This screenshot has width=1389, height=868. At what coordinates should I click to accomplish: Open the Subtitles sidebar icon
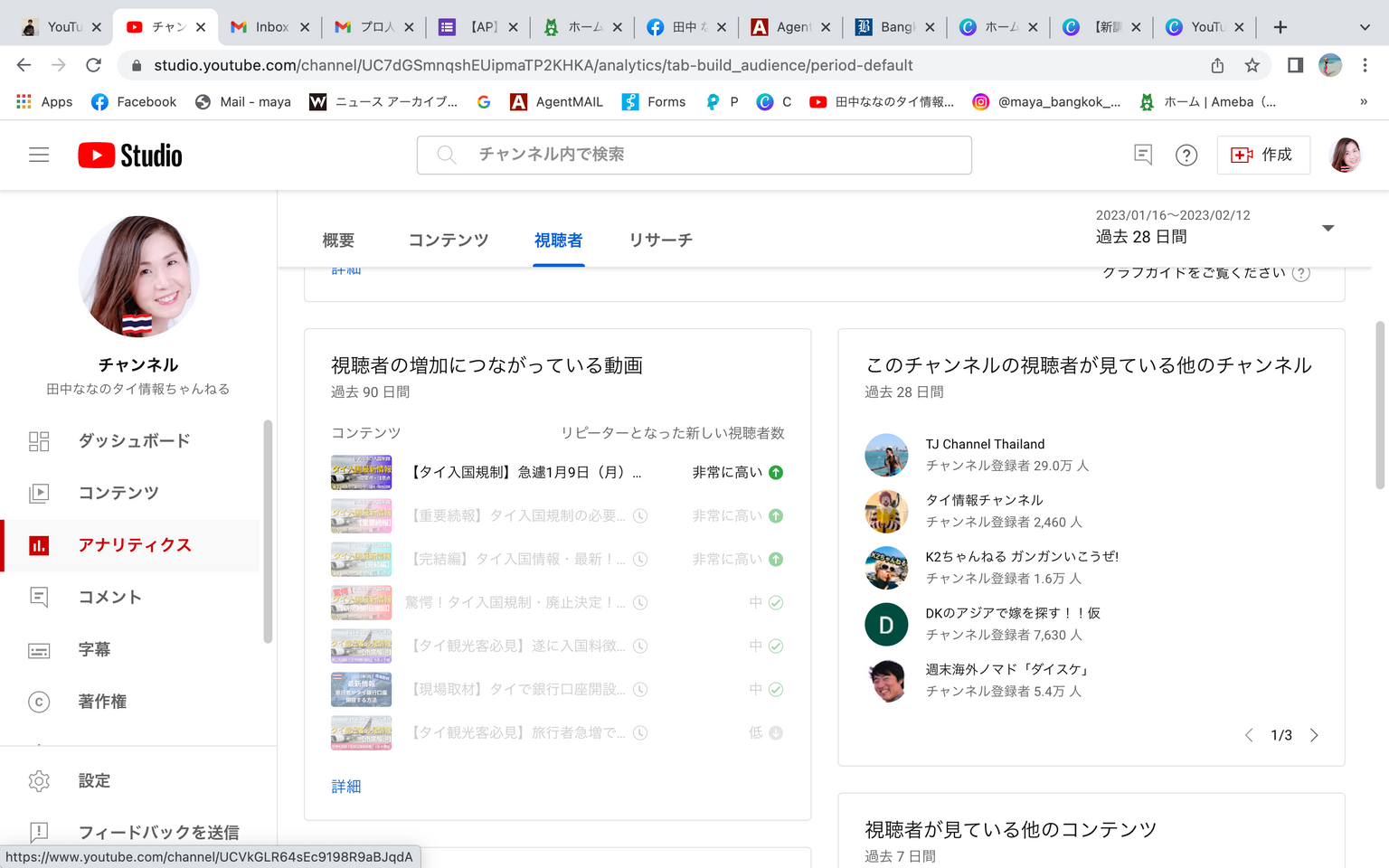39,650
